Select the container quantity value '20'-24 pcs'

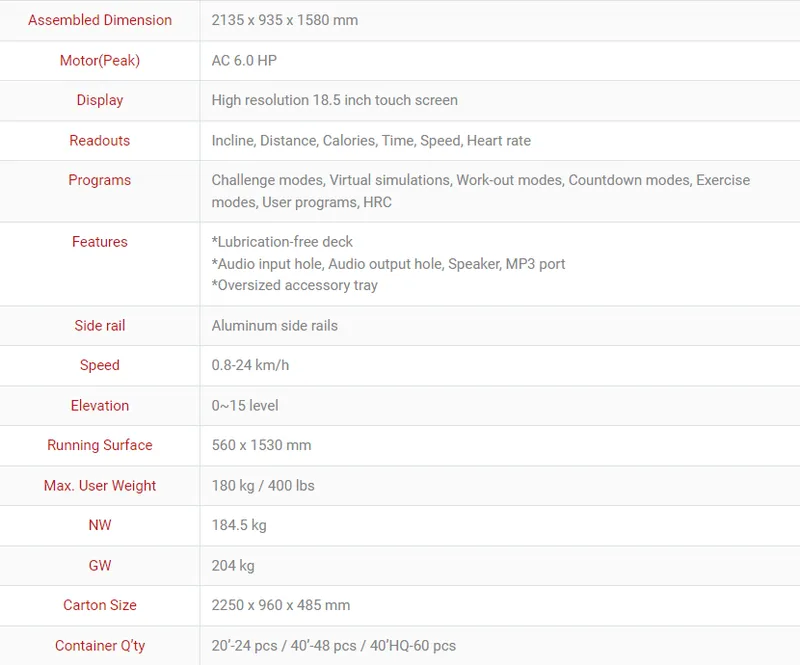point(334,646)
